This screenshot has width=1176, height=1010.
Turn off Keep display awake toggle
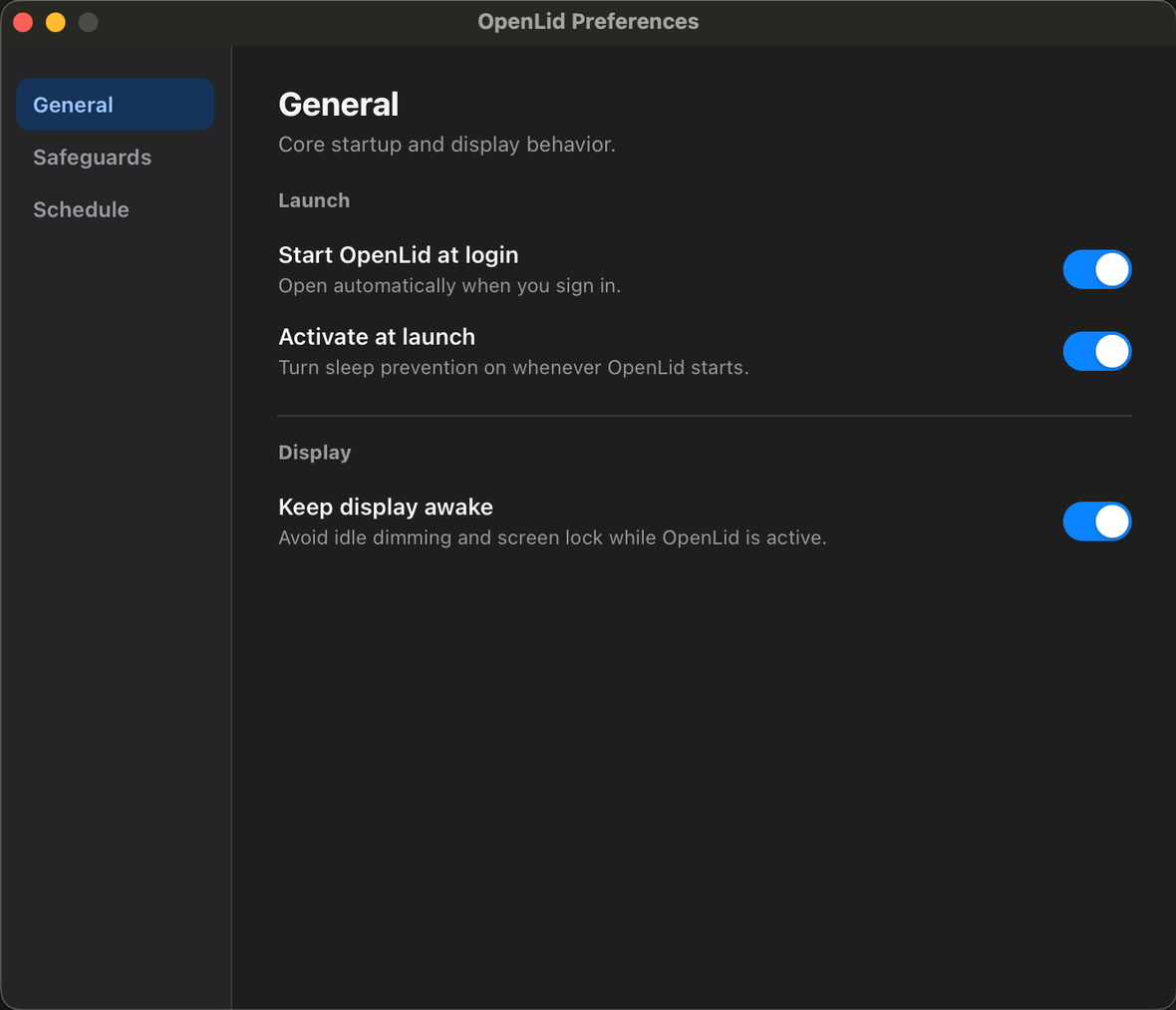tap(1096, 521)
